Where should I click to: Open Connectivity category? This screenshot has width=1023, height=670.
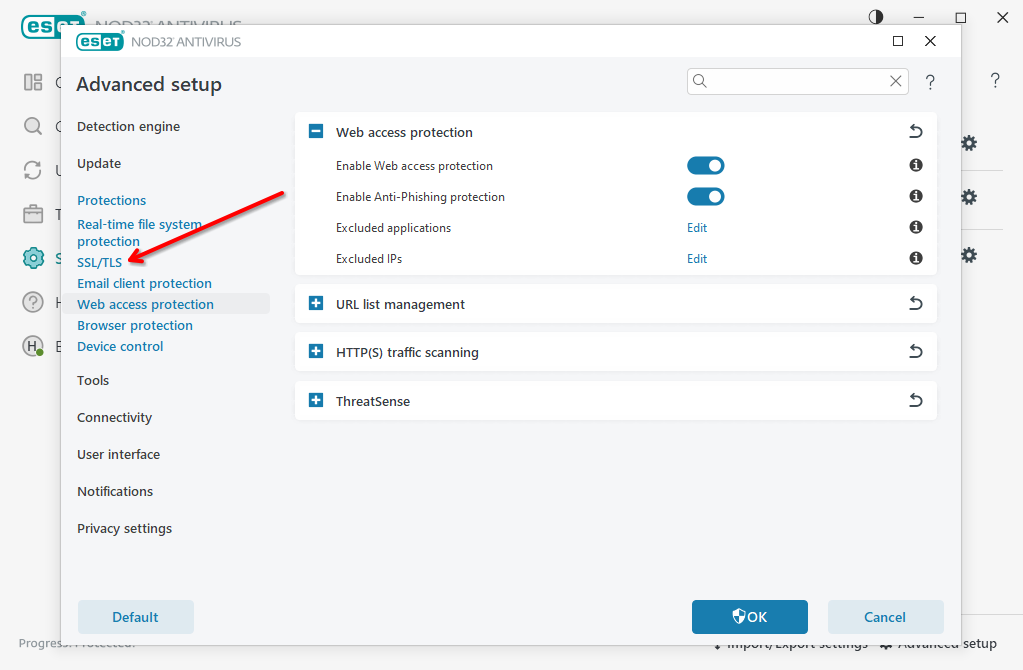(x=115, y=418)
